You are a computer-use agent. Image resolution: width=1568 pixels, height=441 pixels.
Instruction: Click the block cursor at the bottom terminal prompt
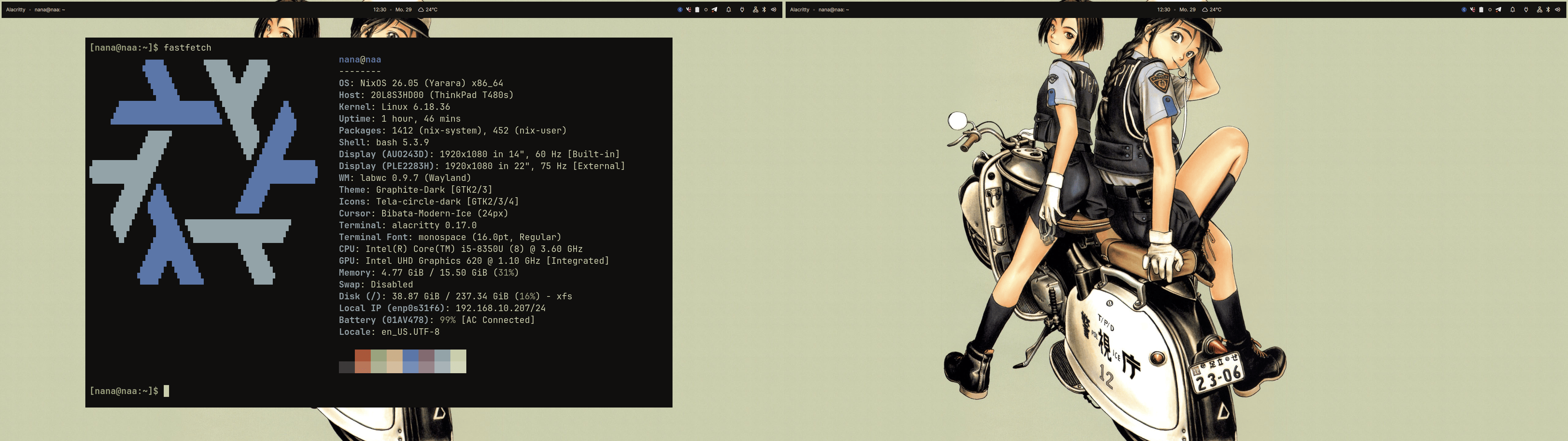click(167, 391)
